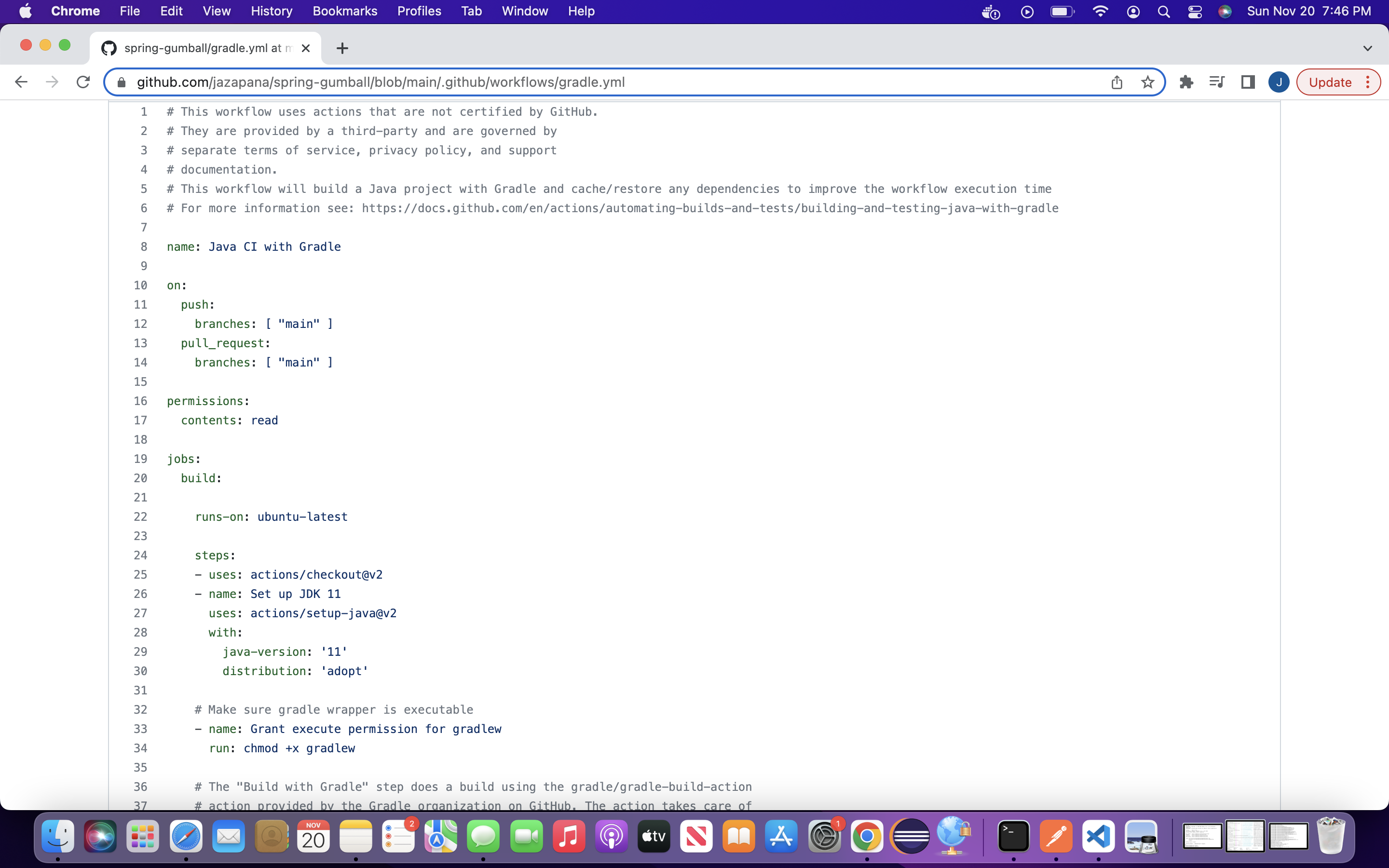Open Terminal from the Dock
Screen dimensions: 1389x868
1014,837
